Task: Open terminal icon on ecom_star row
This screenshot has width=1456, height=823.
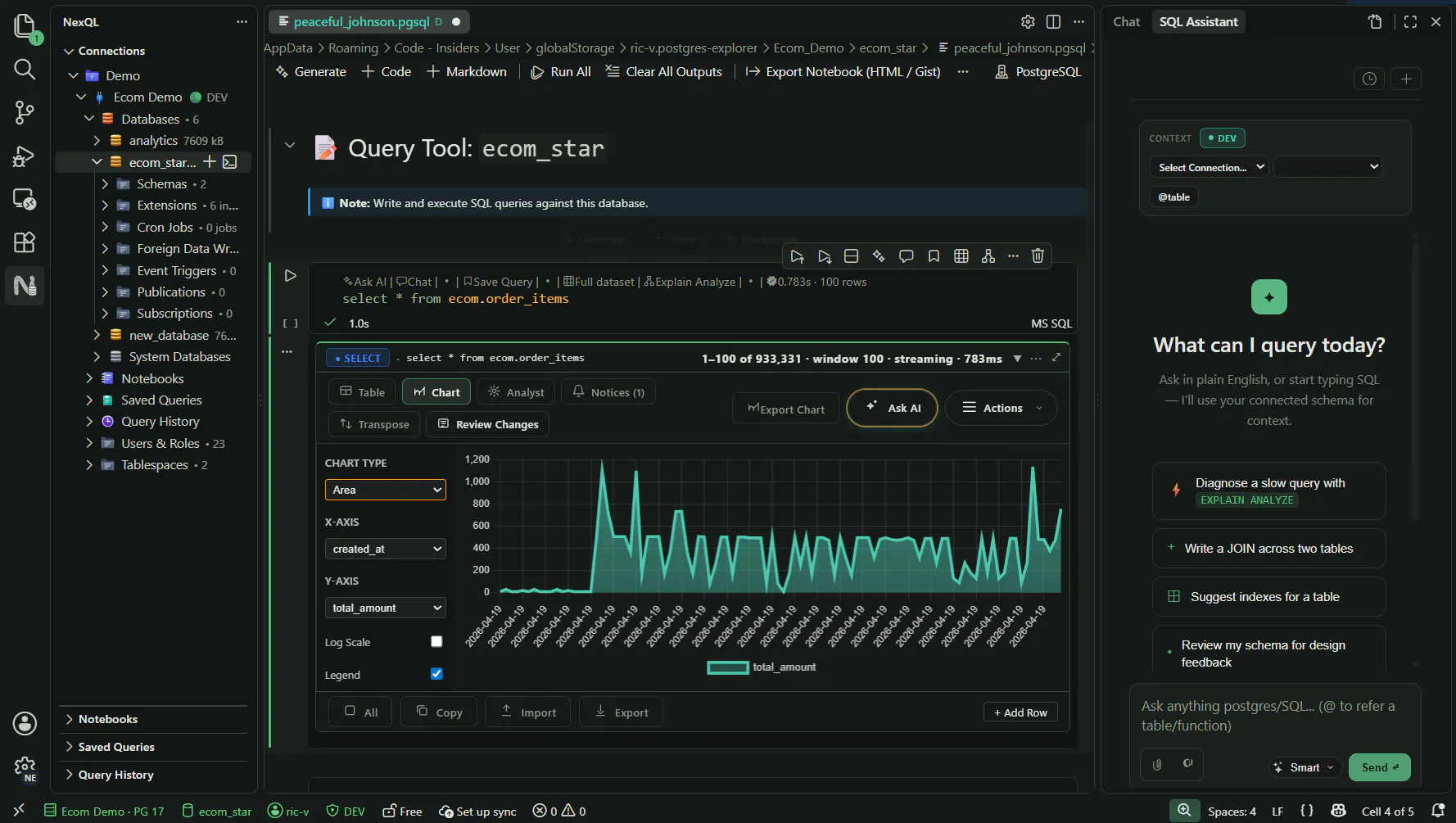Action: (230, 162)
